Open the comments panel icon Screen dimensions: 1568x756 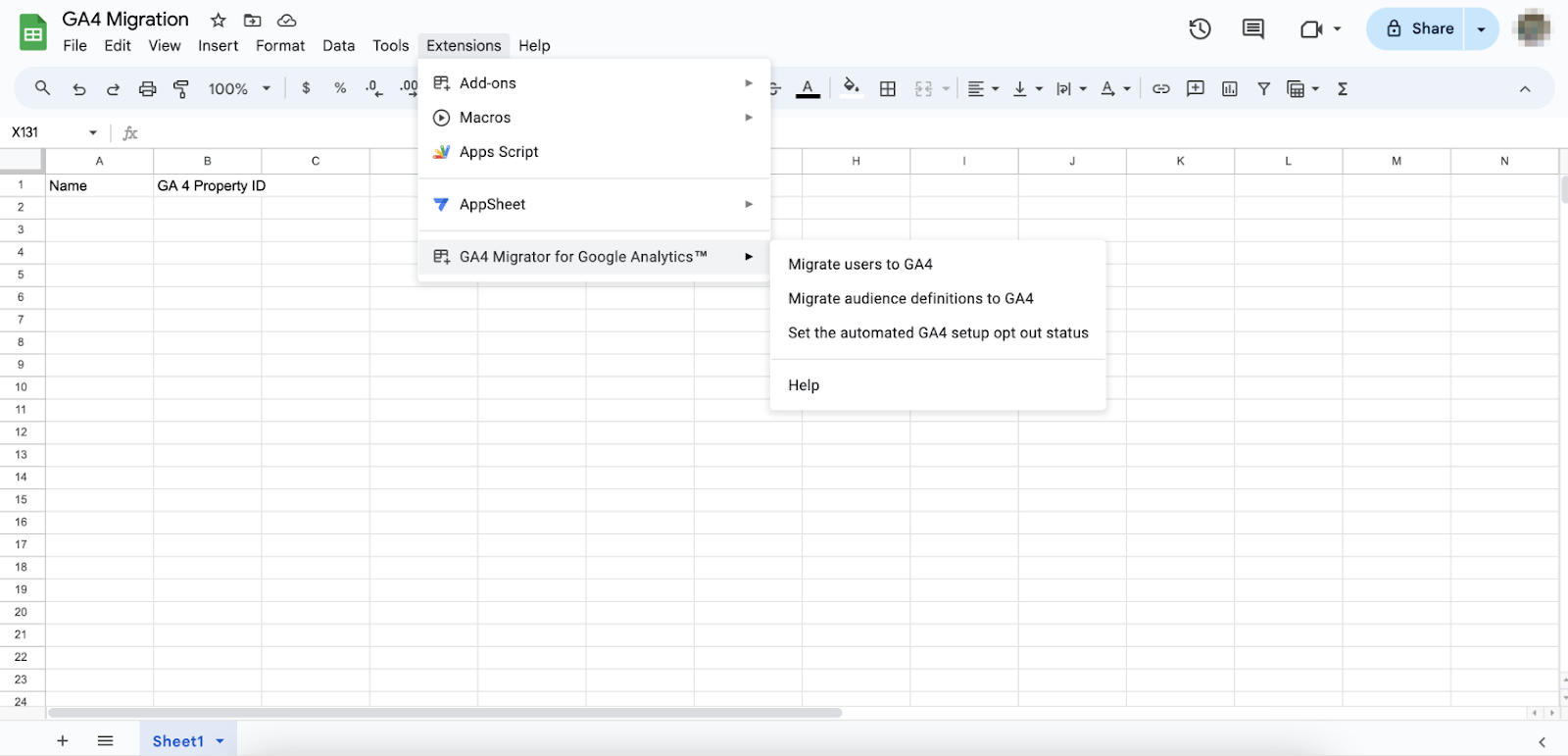point(1253,29)
